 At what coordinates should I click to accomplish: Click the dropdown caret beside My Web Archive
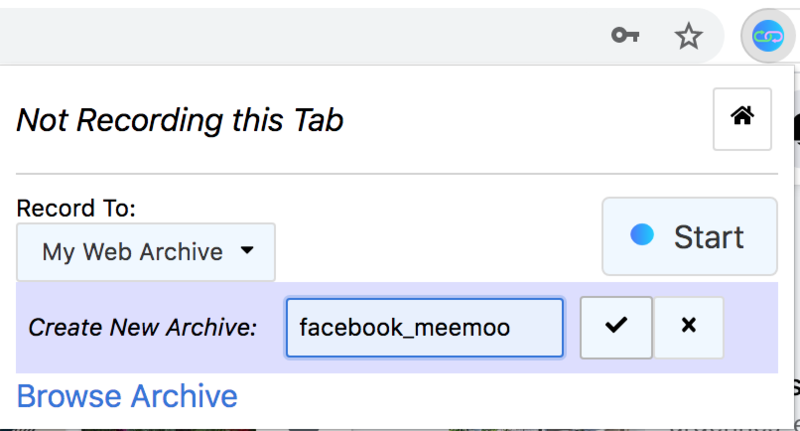(x=247, y=251)
